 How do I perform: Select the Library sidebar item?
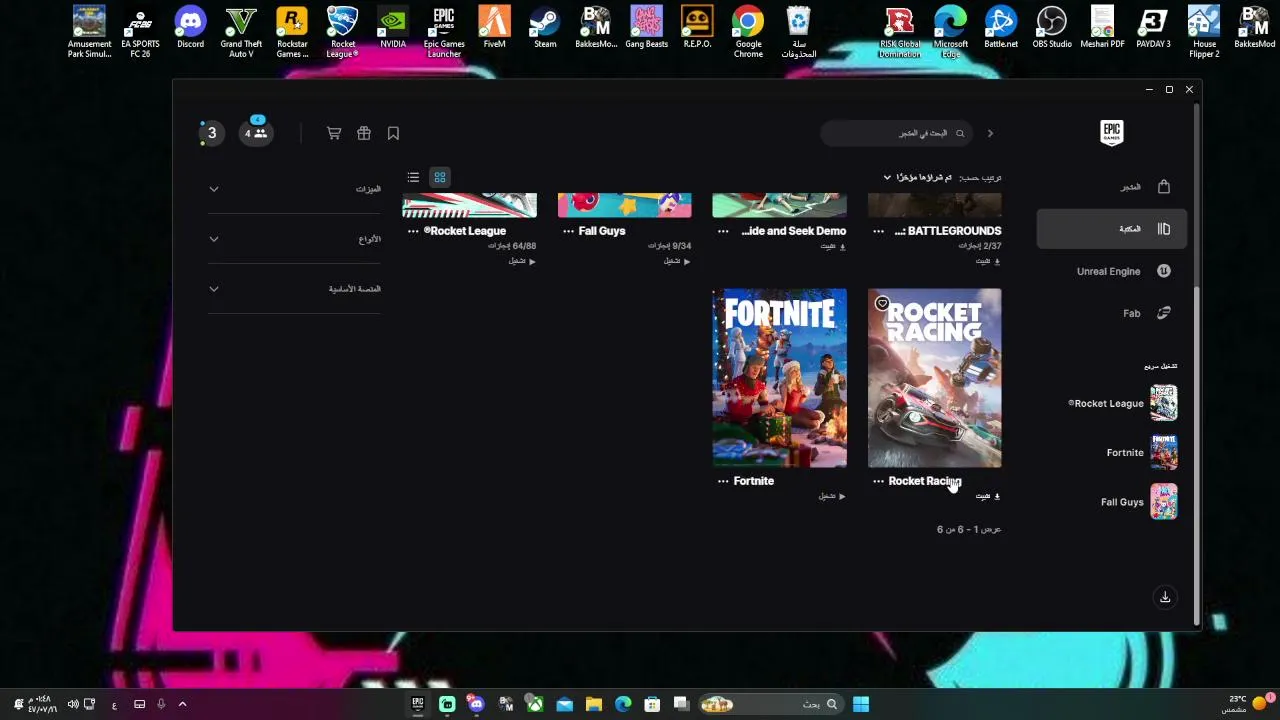click(x=1112, y=229)
